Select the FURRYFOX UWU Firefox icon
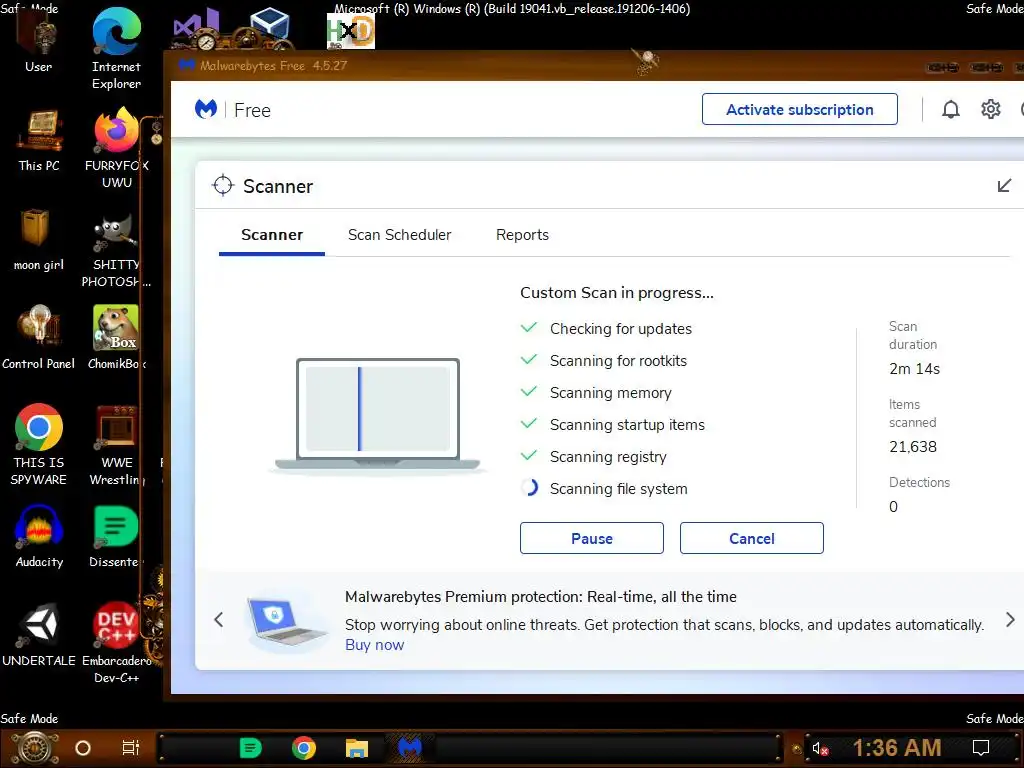This screenshot has width=1024, height=768. (116, 148)
